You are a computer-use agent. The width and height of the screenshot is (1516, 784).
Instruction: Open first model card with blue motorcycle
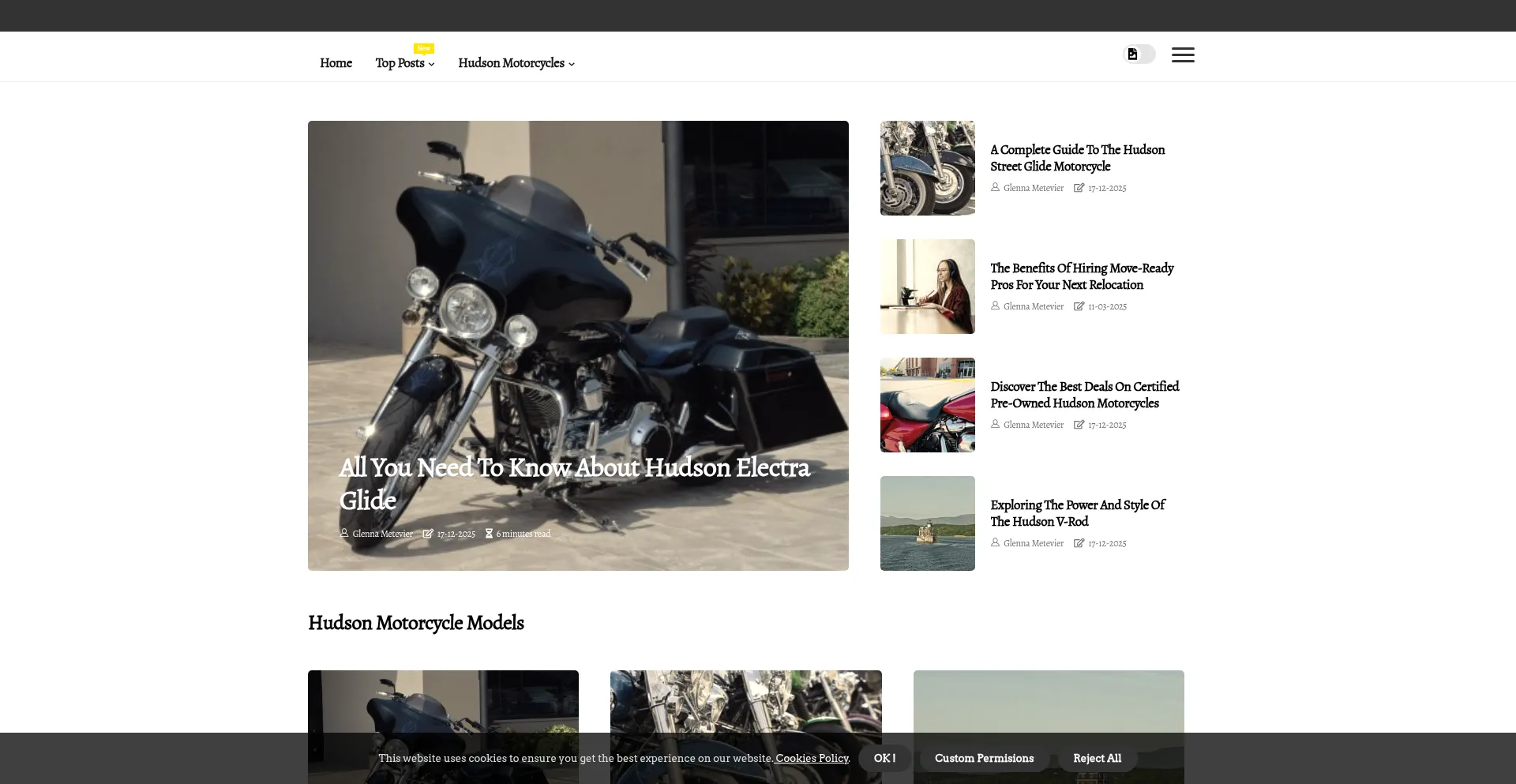pyautogui.click(x=443, y=701)
